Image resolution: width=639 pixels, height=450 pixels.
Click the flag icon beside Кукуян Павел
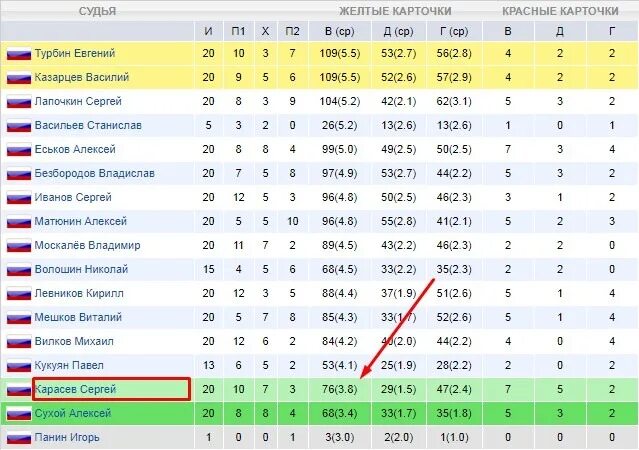click(18, 365)
